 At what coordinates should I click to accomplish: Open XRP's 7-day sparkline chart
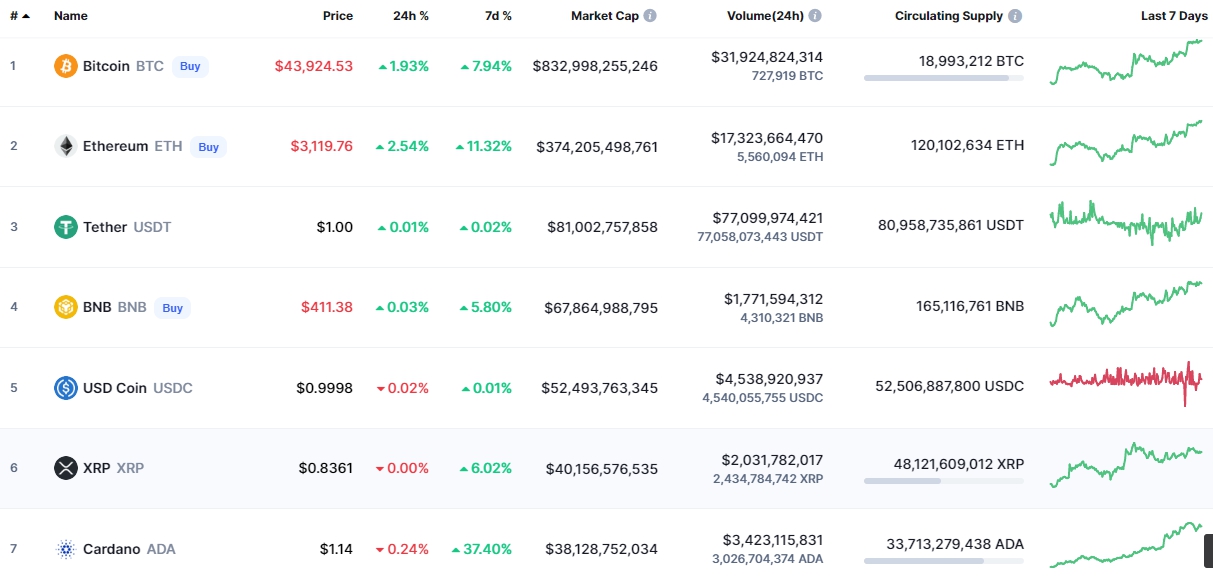click(1126, 464)
